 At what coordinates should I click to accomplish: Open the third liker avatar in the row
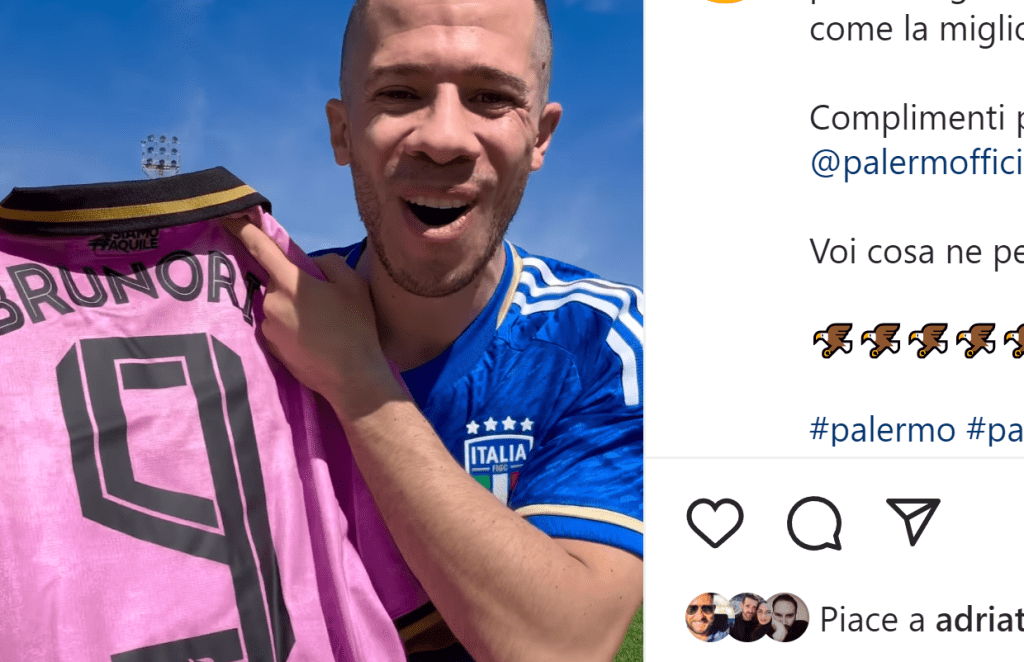788,617
